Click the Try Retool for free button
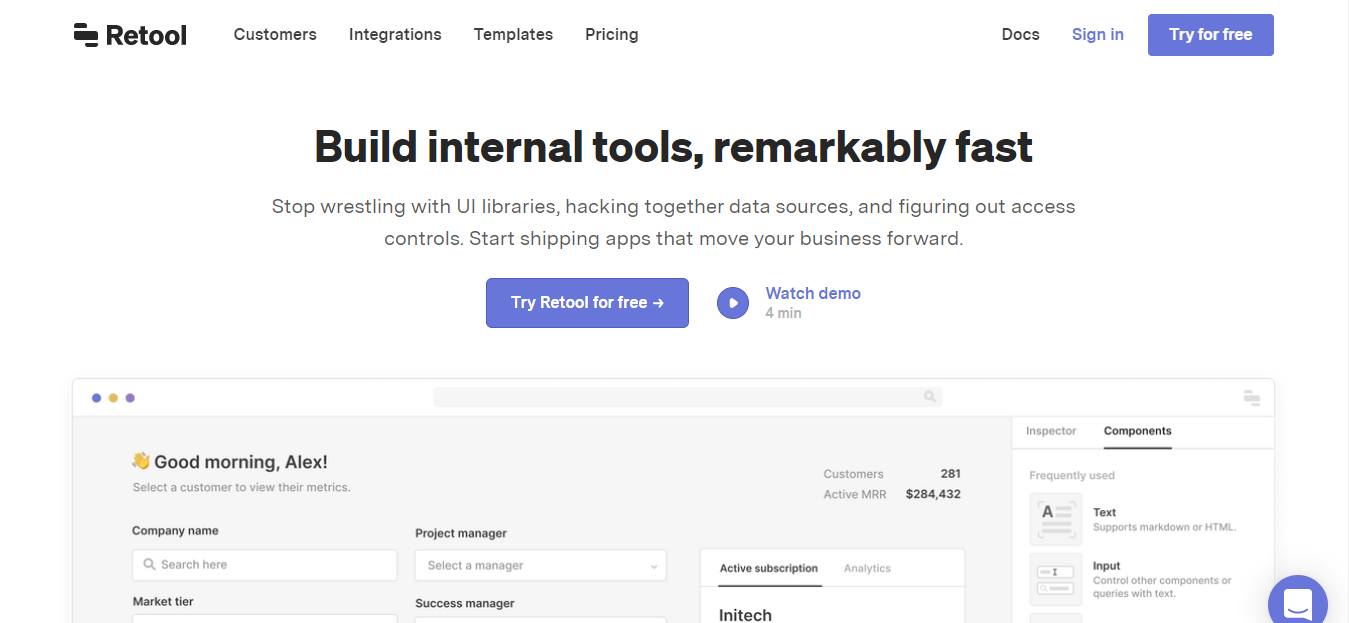 [587, 303]
